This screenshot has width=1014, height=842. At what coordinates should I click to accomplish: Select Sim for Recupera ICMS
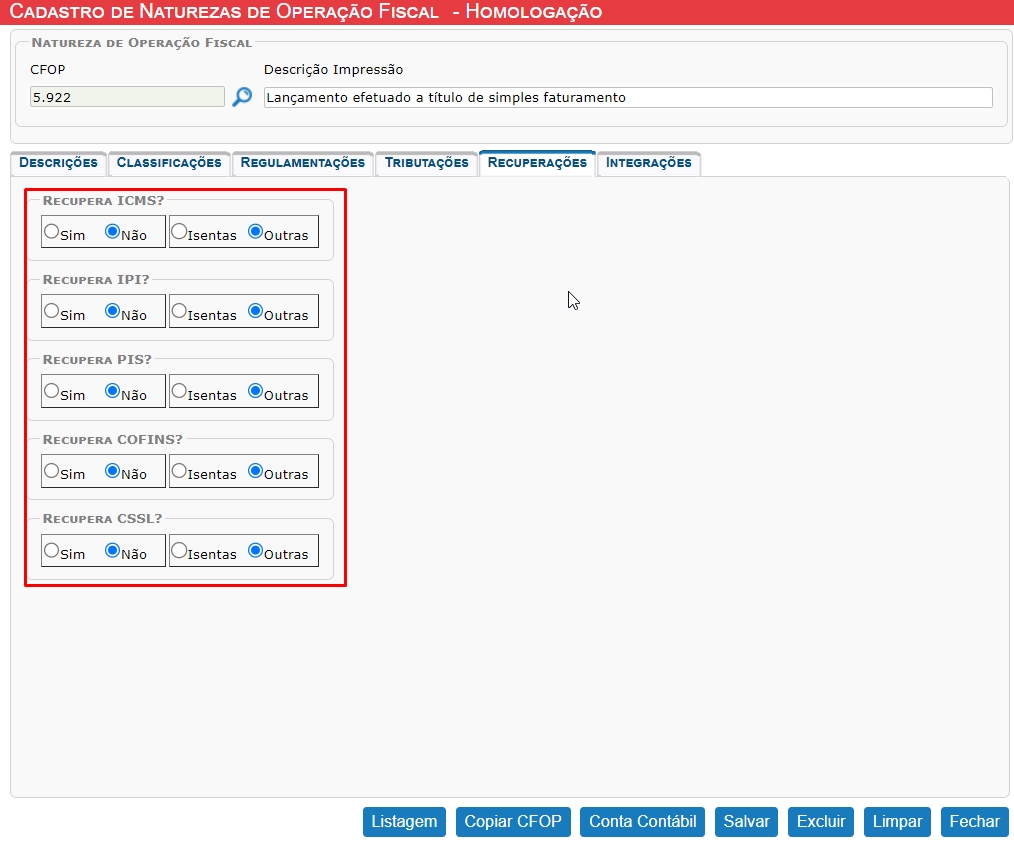52,232
